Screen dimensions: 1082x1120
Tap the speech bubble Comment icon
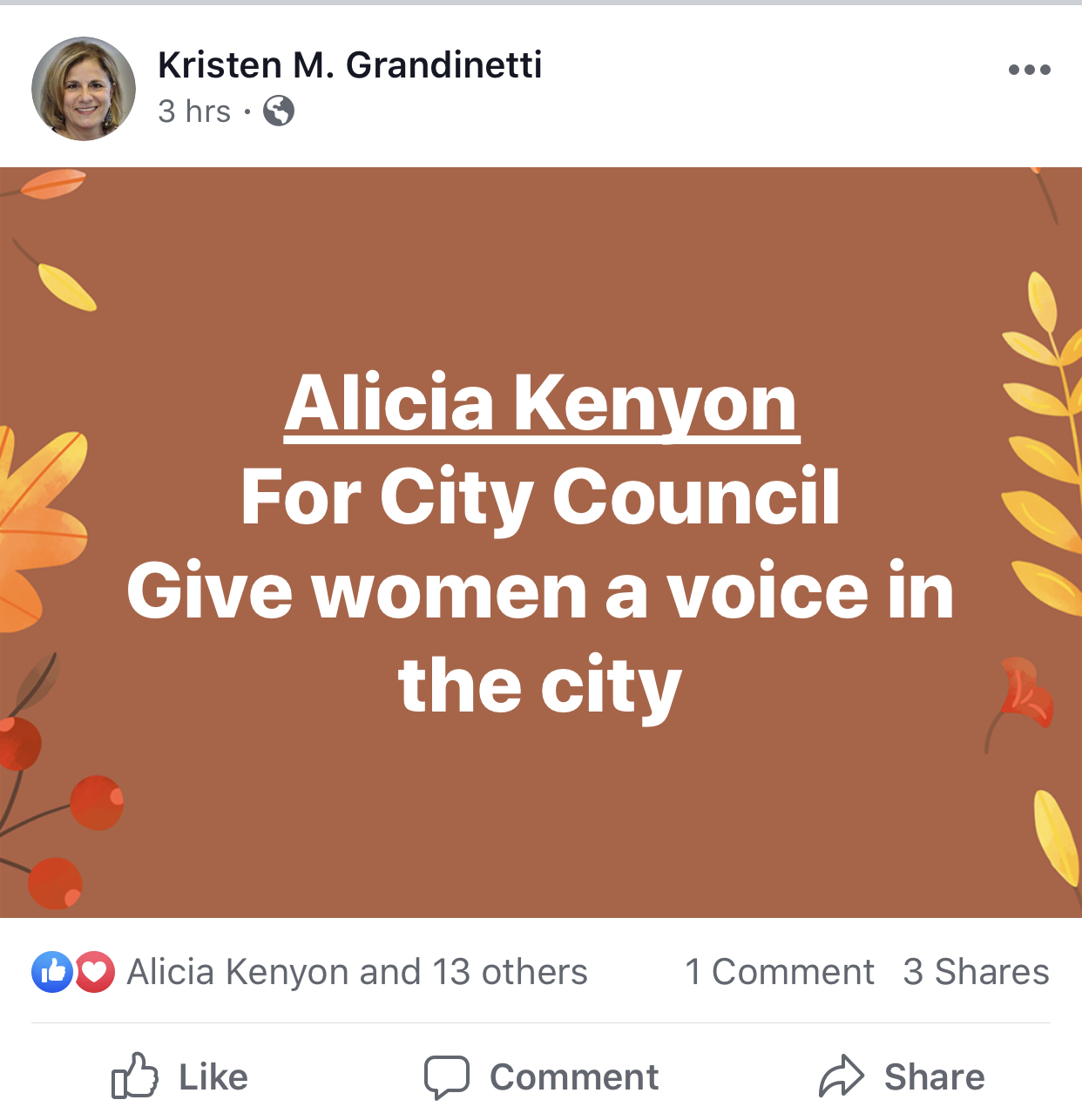pos(447,1077)
